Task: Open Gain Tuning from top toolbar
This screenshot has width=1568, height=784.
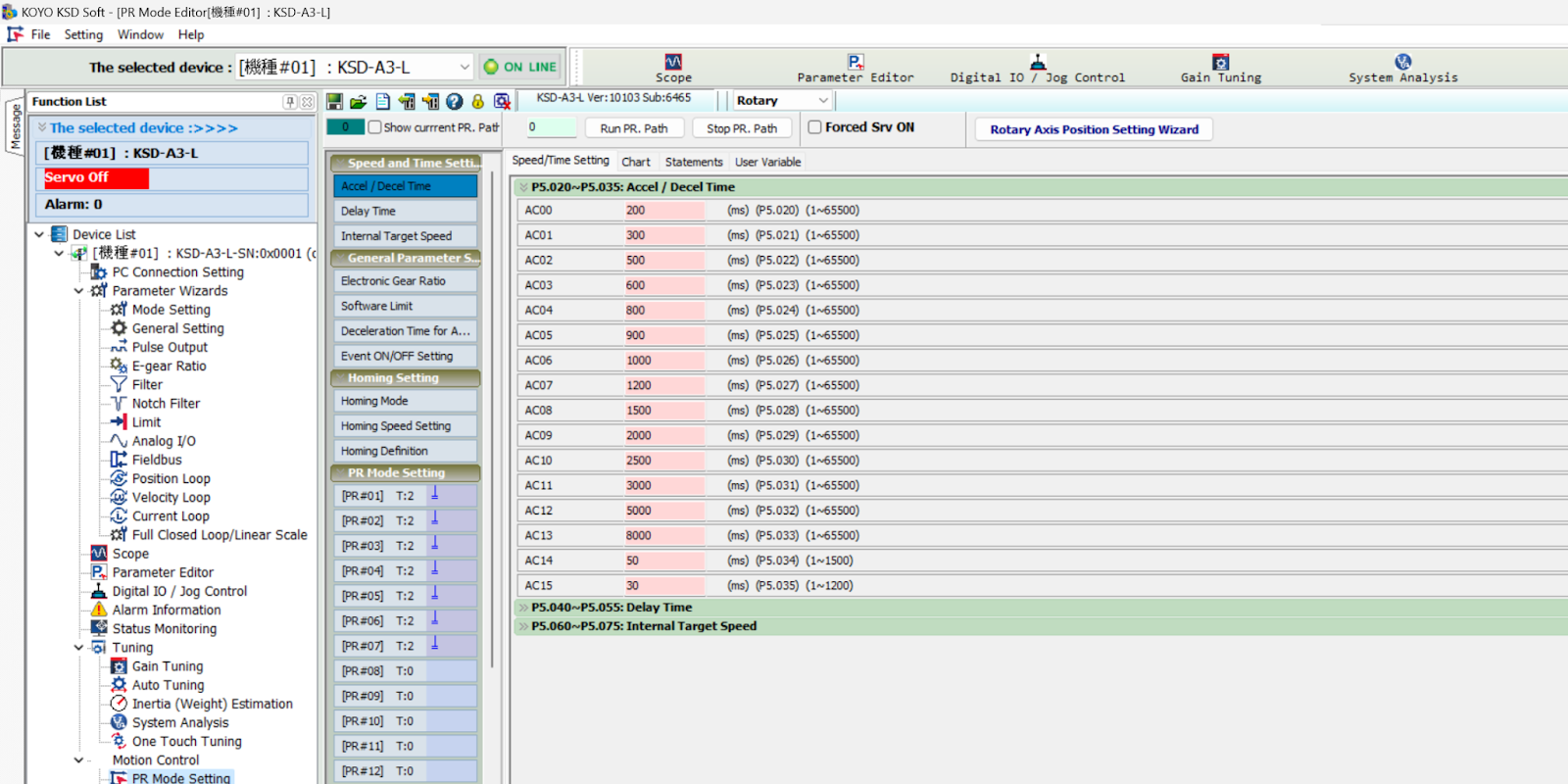Action: coord(1220,69)
